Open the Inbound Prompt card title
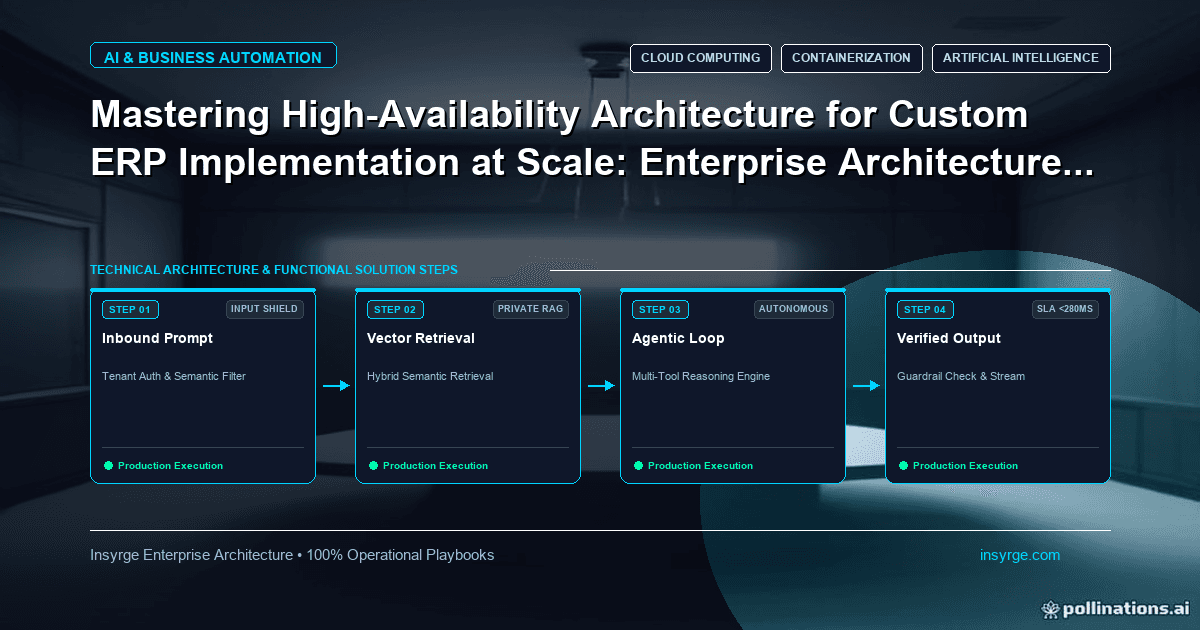Viewport: 1200px width, 630px height. (157, 338)
